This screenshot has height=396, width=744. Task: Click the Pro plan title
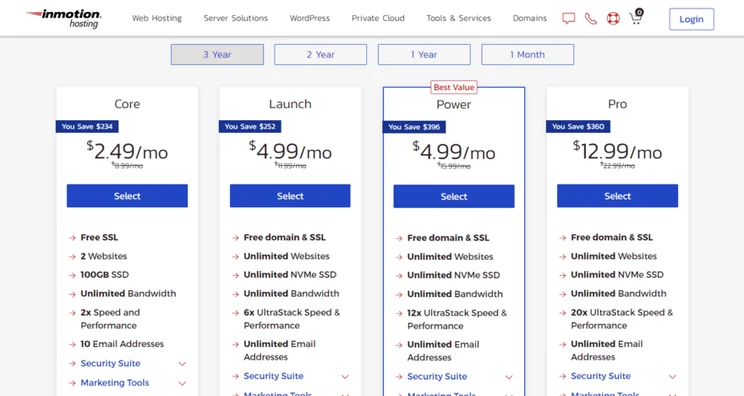(617, 104)
